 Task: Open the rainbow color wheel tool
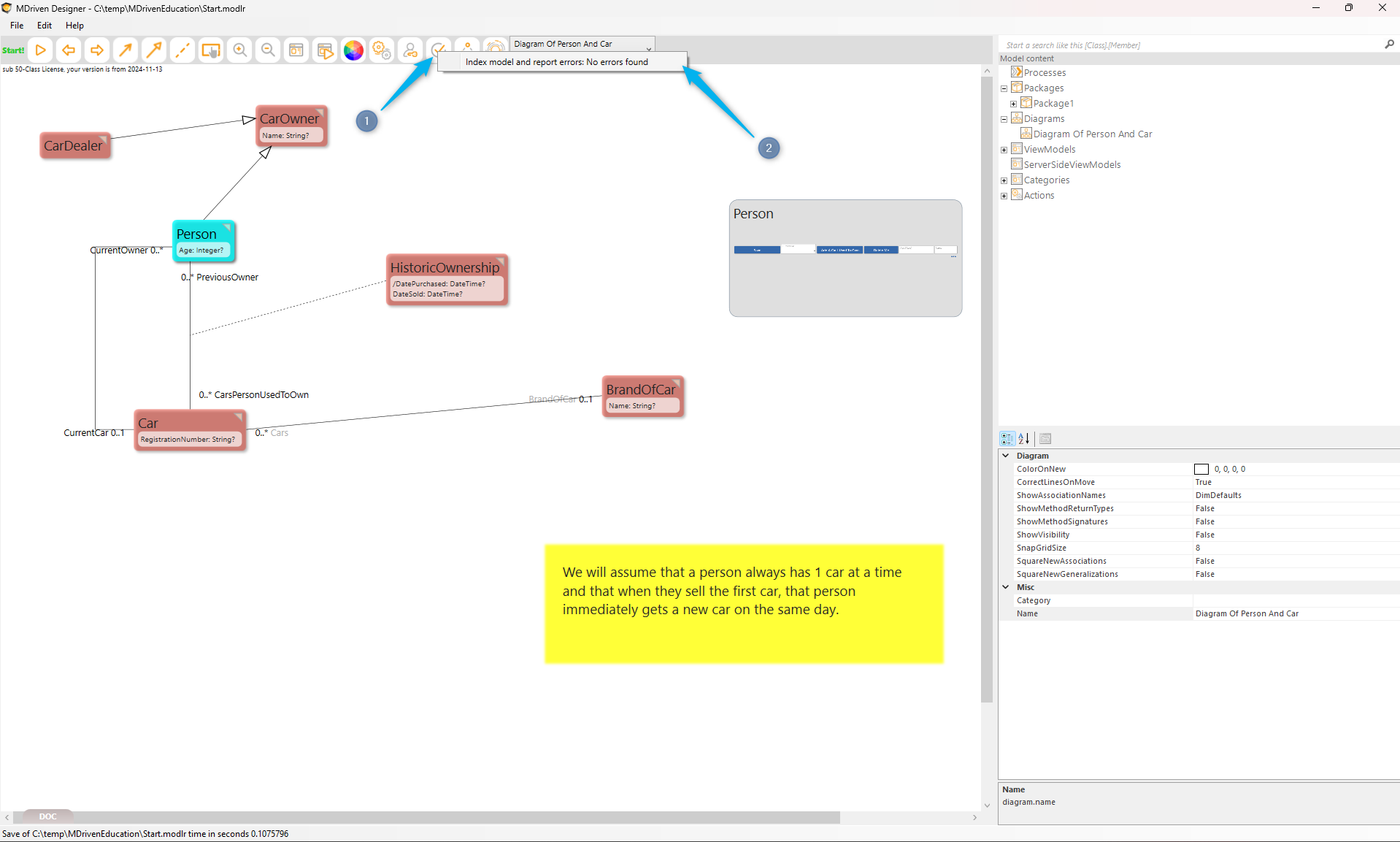point(353,50)
